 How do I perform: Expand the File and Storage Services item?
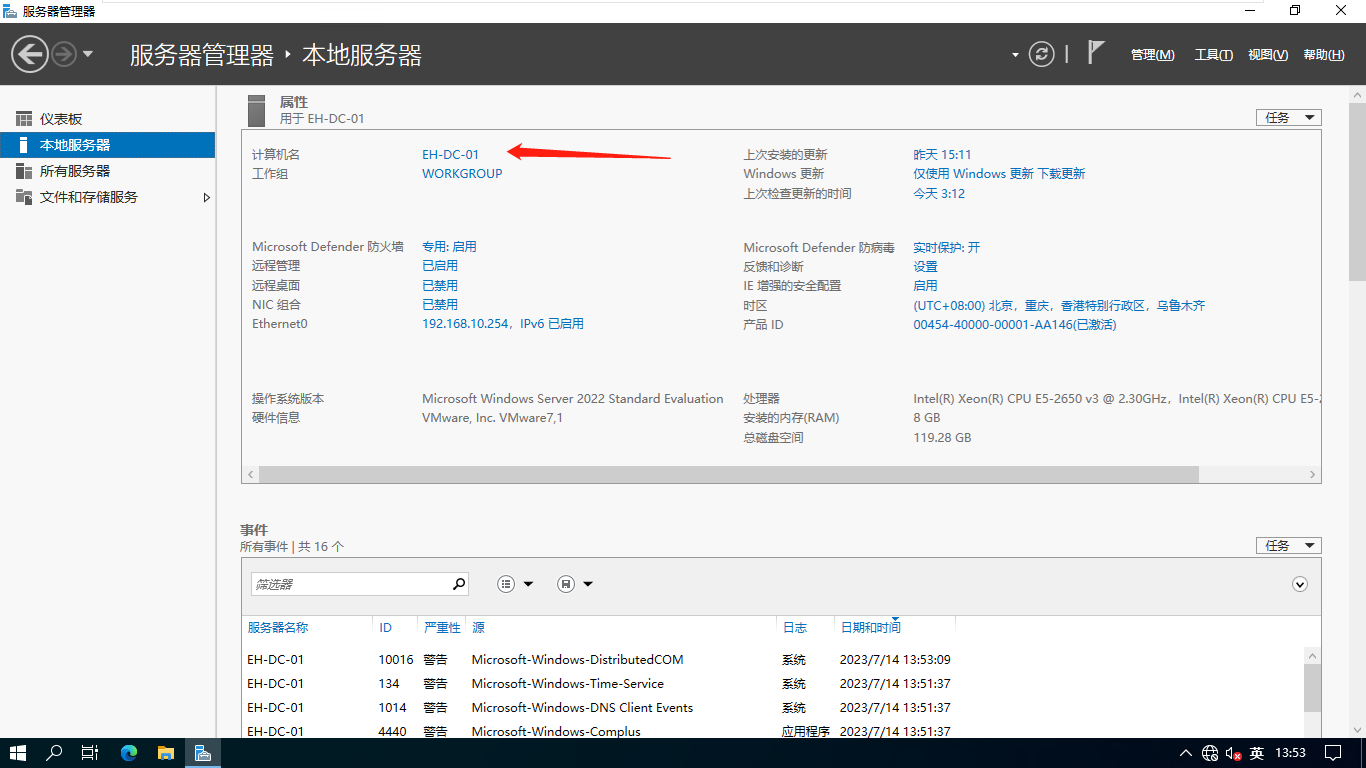(207, 198)
